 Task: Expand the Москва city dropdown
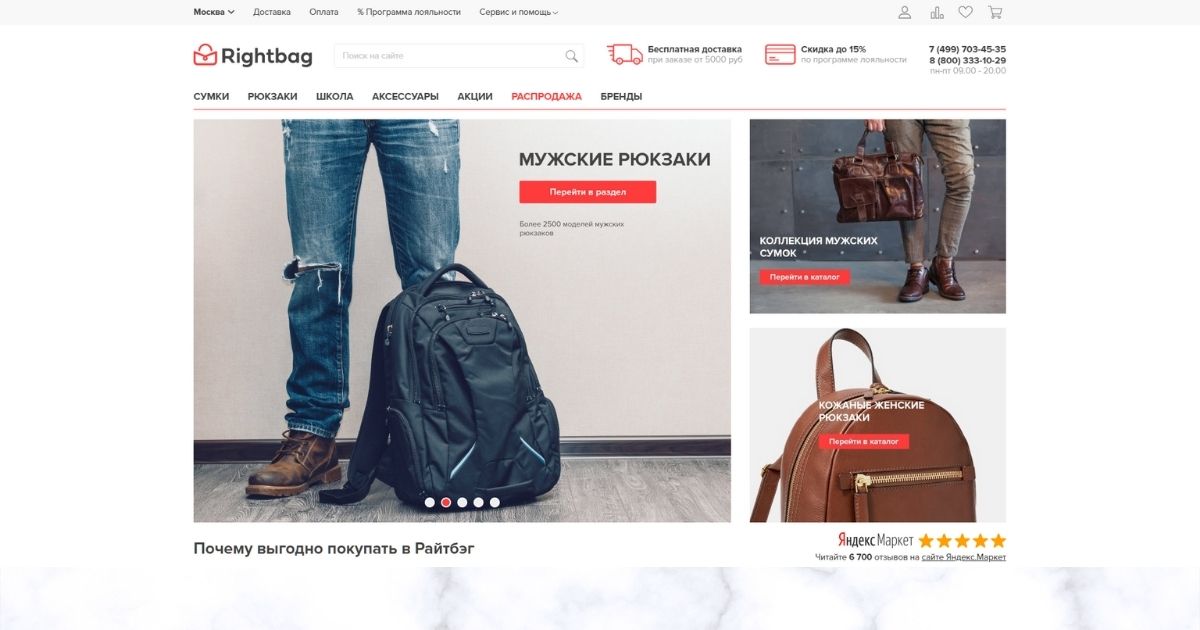click(x=214, y=12)
